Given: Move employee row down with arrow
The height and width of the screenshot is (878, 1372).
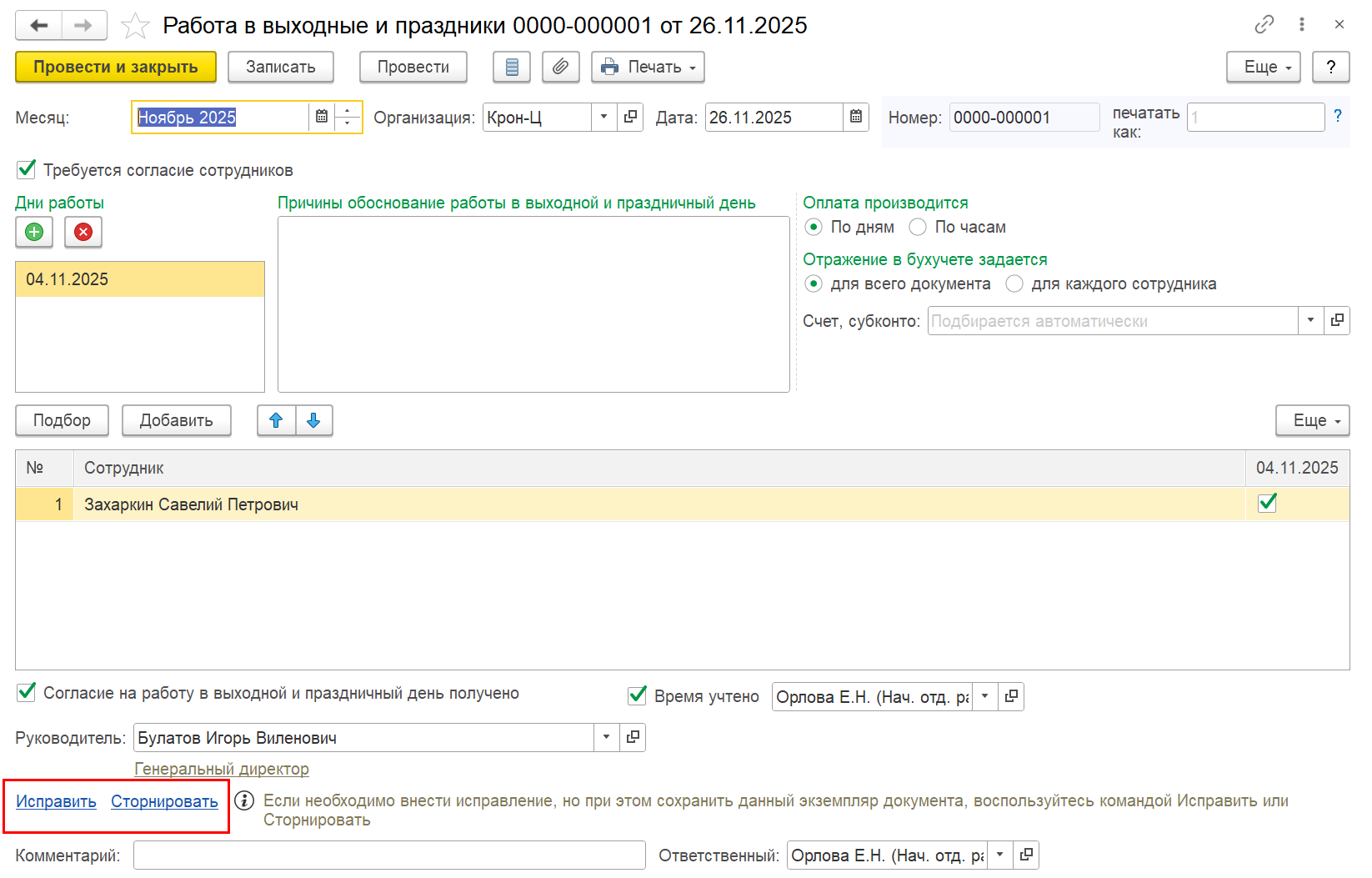Looking at the screenshot, I should coord(313,420).
